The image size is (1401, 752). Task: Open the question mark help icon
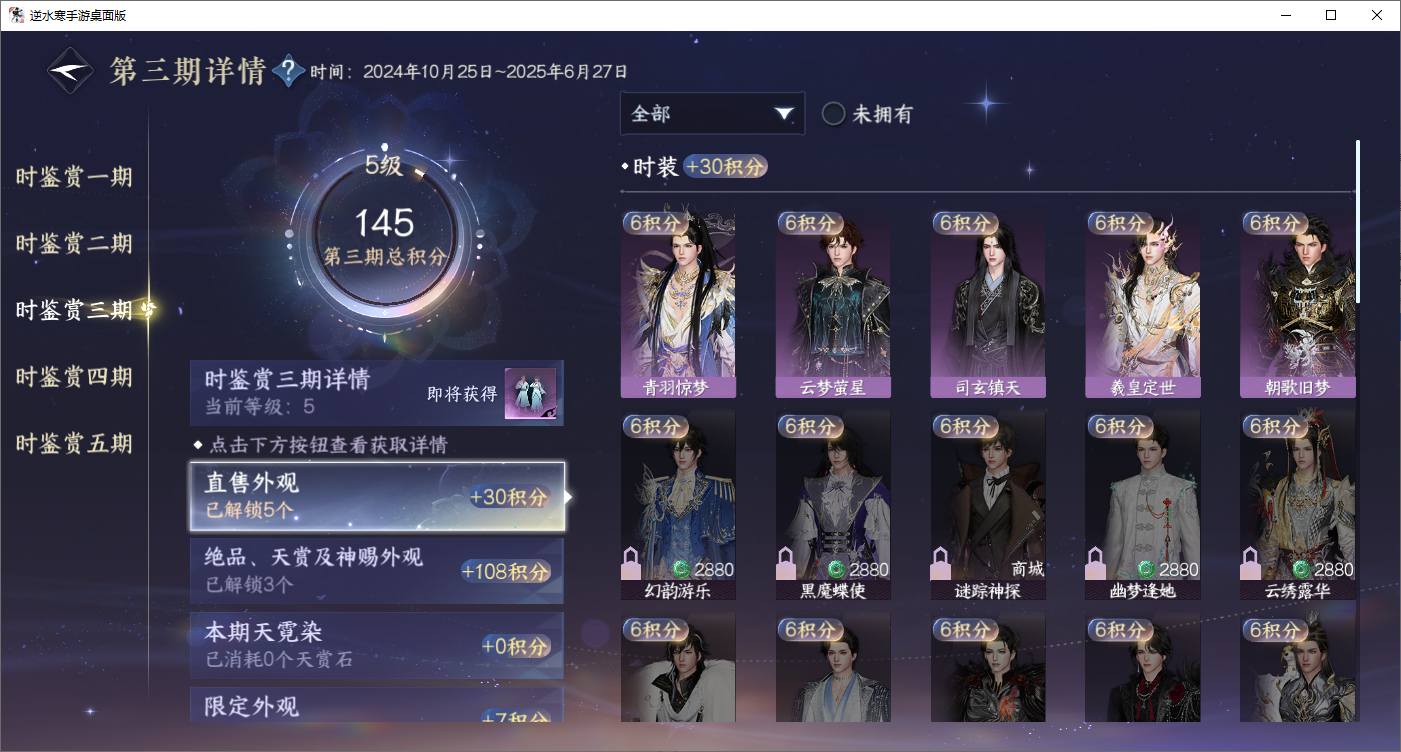pos(288,71)
